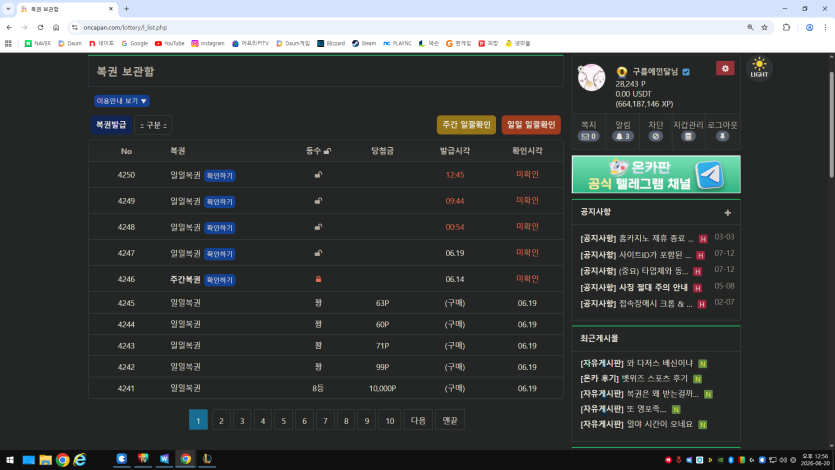Jump to last page with 맨끝
This screenshot has width=835, height=470.
(x=450, y=420)
